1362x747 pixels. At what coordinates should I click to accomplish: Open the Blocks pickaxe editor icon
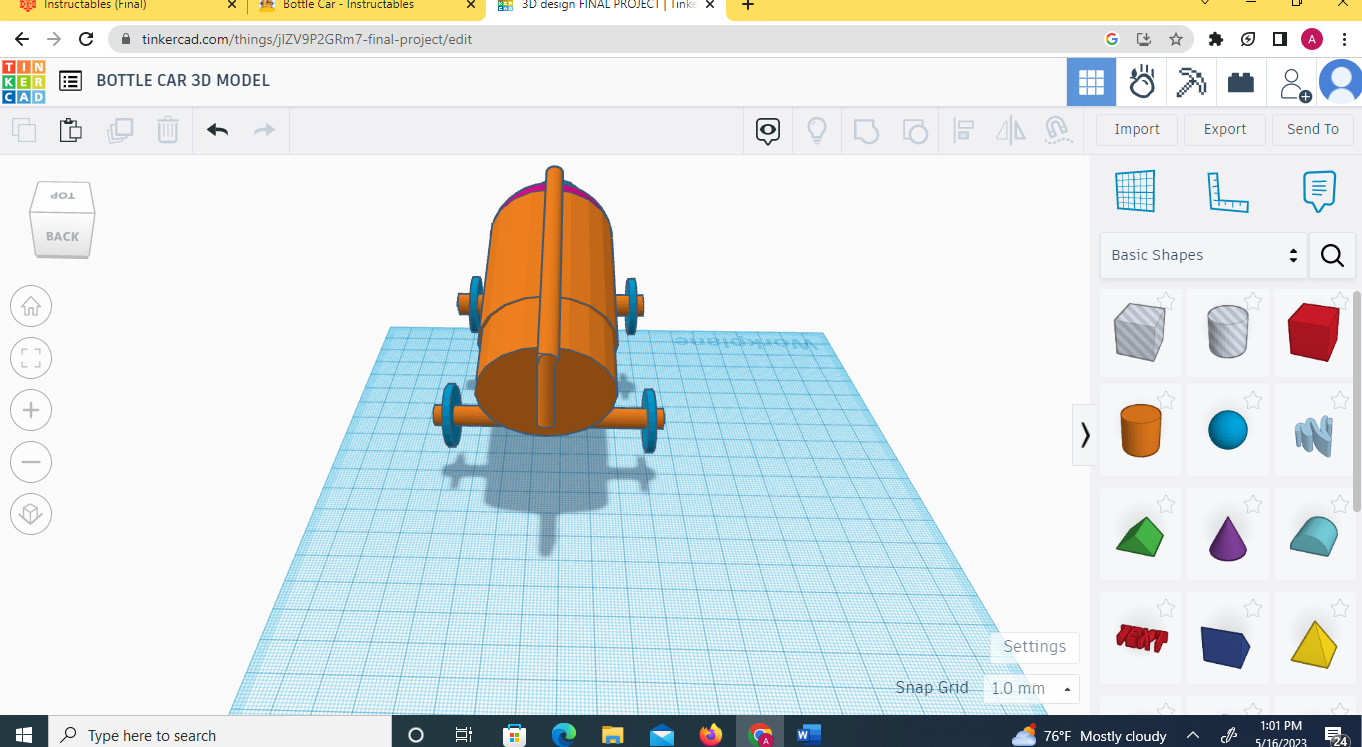(x=1191, y=82)
